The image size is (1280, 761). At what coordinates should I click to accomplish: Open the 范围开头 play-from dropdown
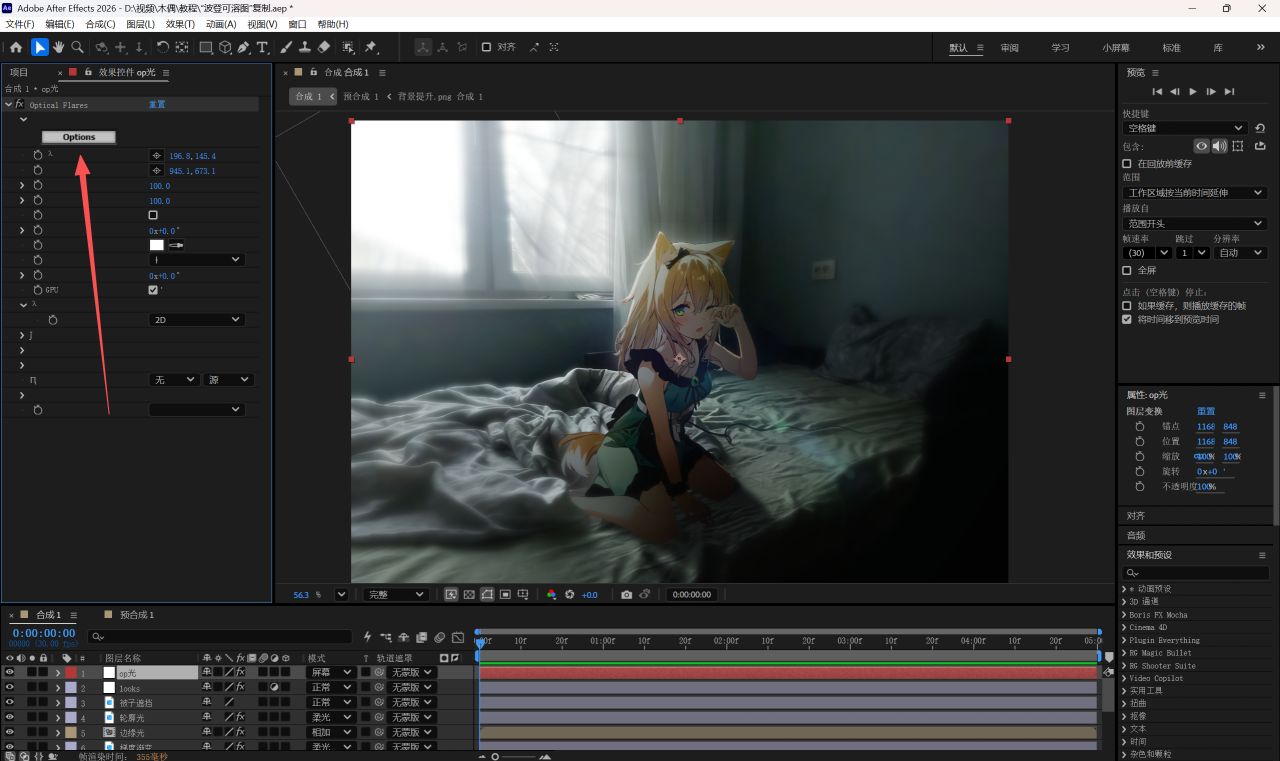point(1194,223)
